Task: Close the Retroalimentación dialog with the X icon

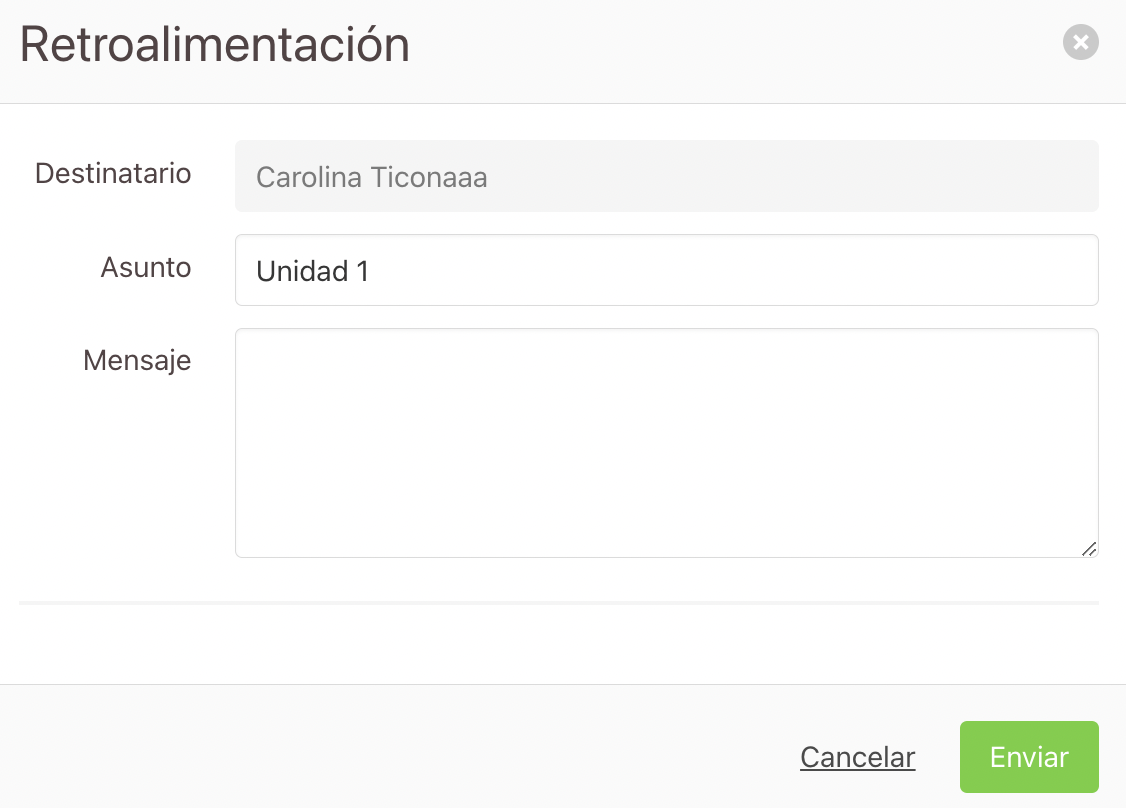Action: pyautogui.click(x=1081, y=42)
